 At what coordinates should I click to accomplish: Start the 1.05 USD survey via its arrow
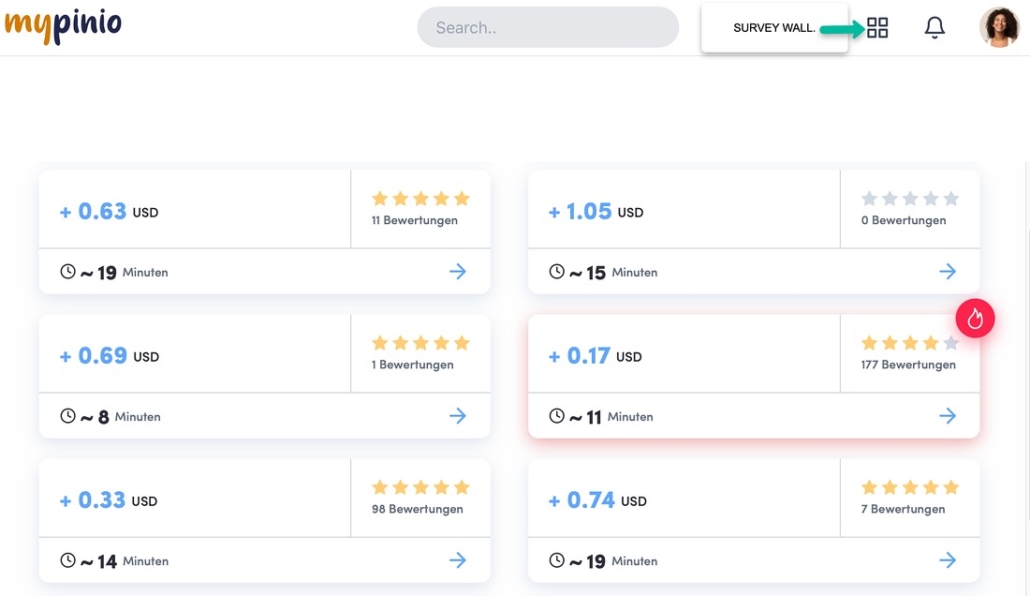(947, 271)
